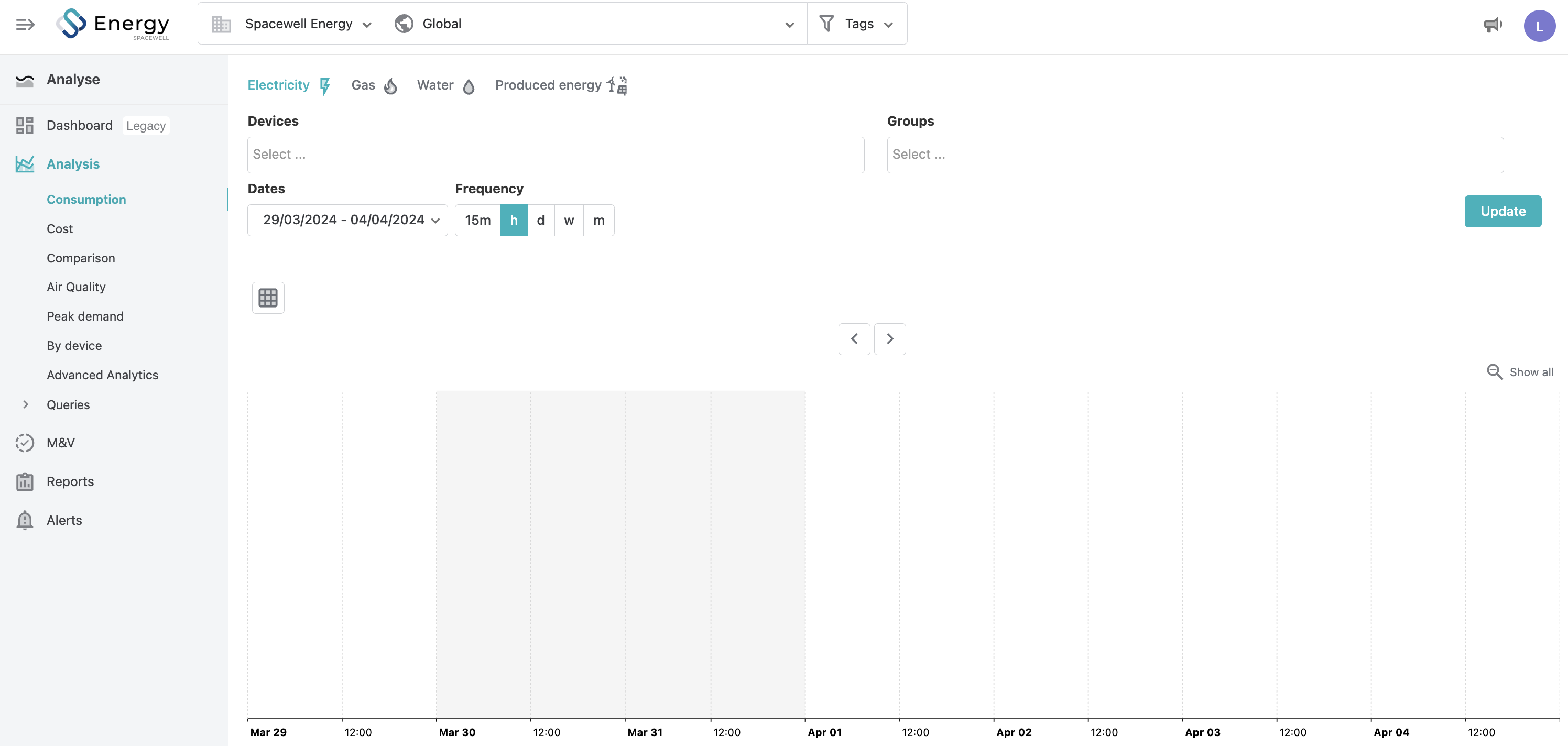
Task: Click the Produced energy turbine icon
Action: pos(617,85)
